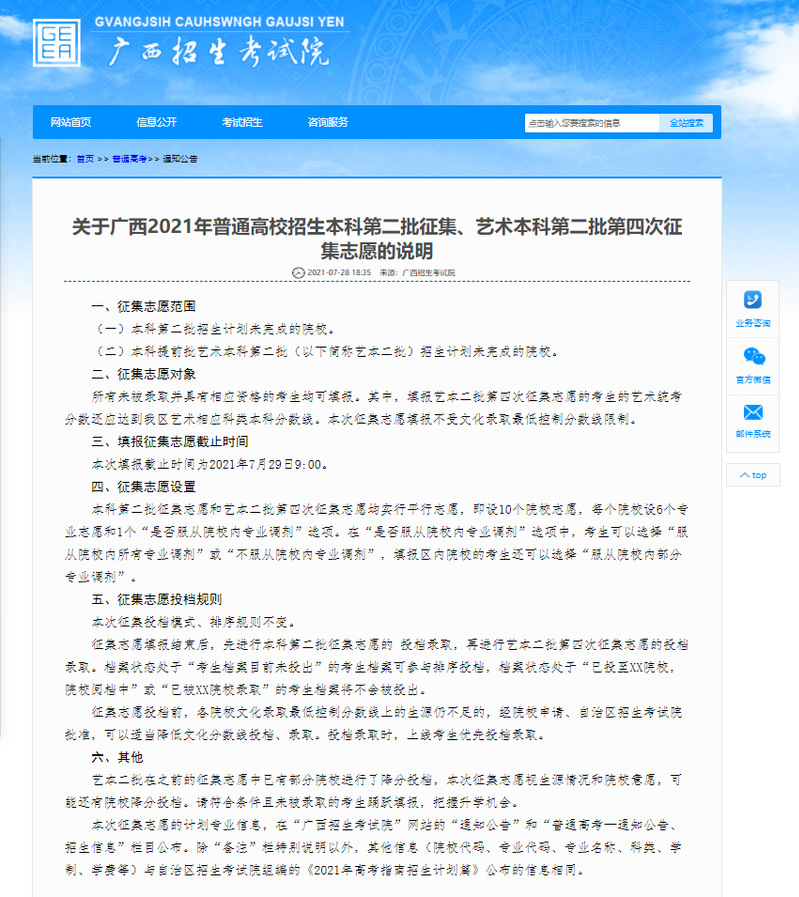Click the line 本次征集投档模式、排序规则不变
Viewport: 799px width, 897px height.
click(x=194, y=622)
